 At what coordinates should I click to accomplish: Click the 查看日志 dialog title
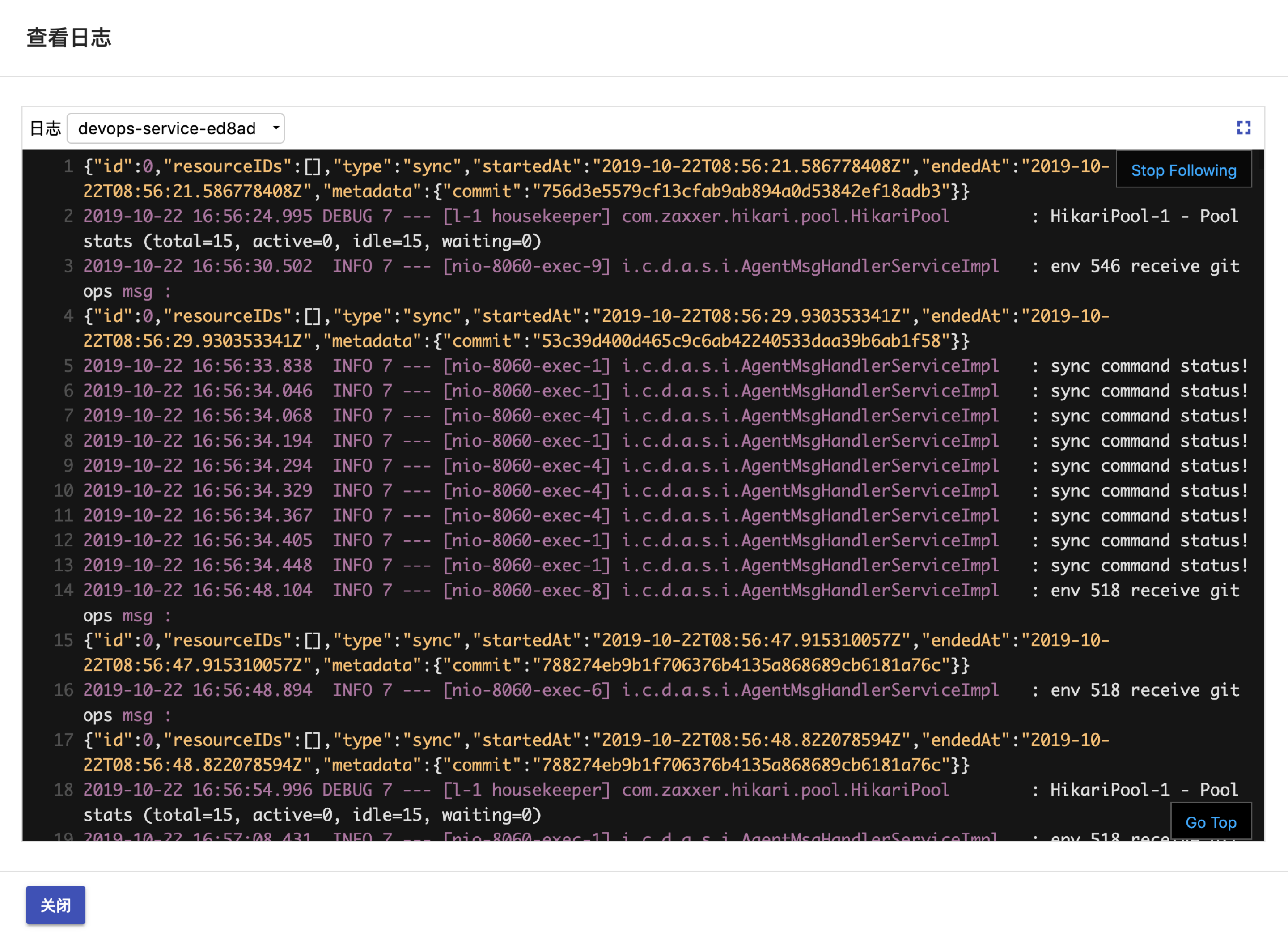pos(69,38)
